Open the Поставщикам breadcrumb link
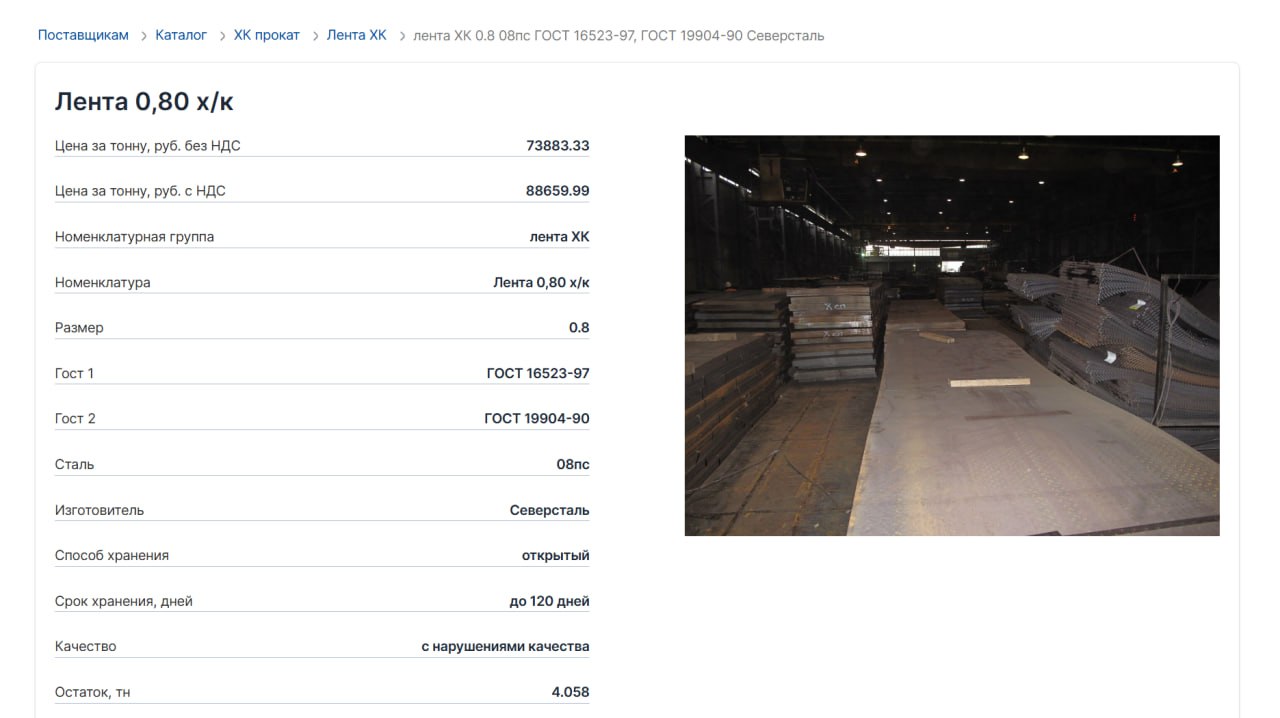The height and width of the screenshot is (718, 1280). click(x=83, y=35)
